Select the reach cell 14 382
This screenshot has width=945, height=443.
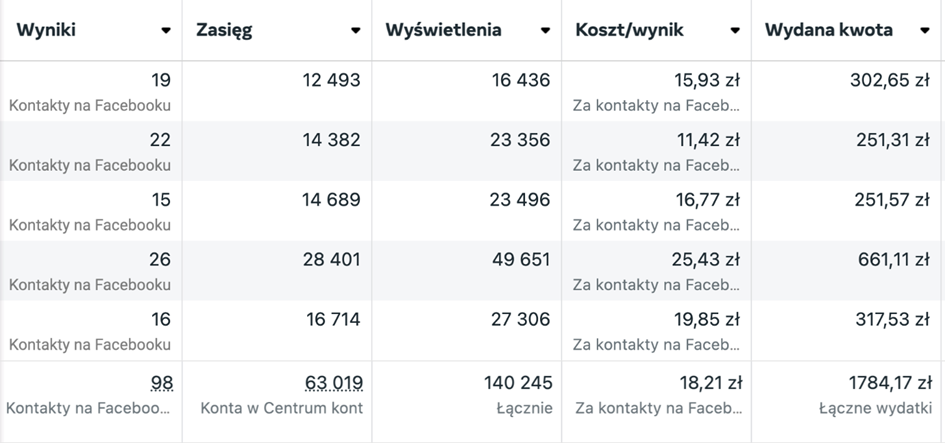(331, 140)
